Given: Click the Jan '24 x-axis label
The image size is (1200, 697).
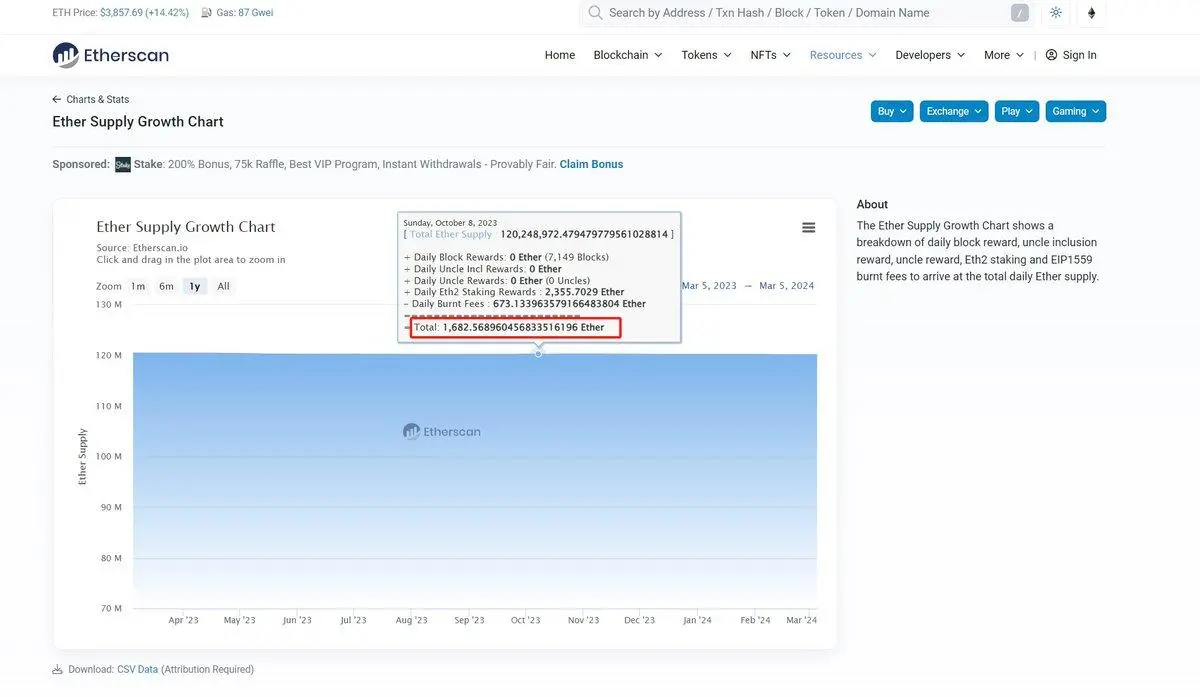Looking at the screenshot, I should (x=697, y=620).
